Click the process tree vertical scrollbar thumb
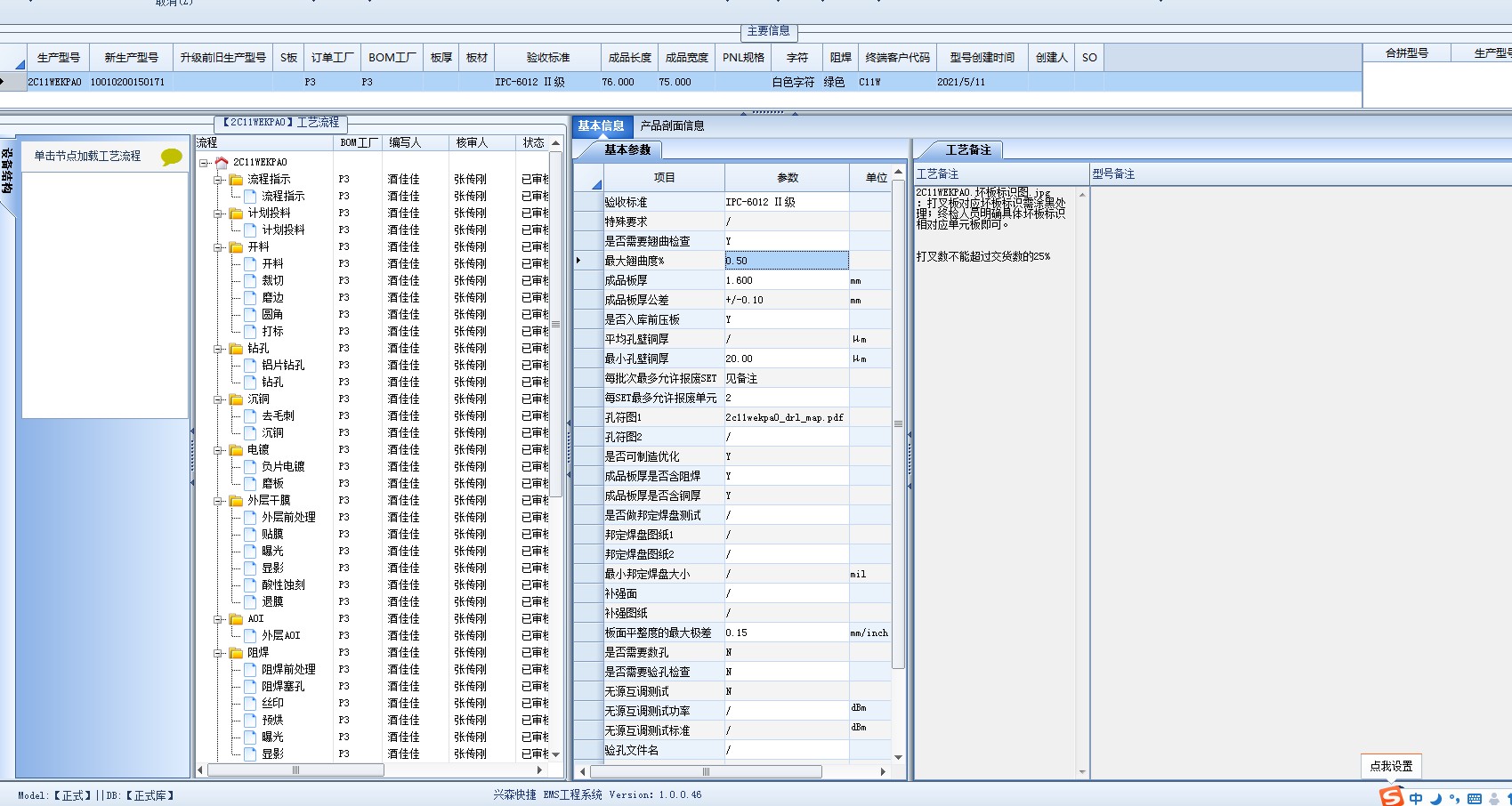 pos(555,325)
